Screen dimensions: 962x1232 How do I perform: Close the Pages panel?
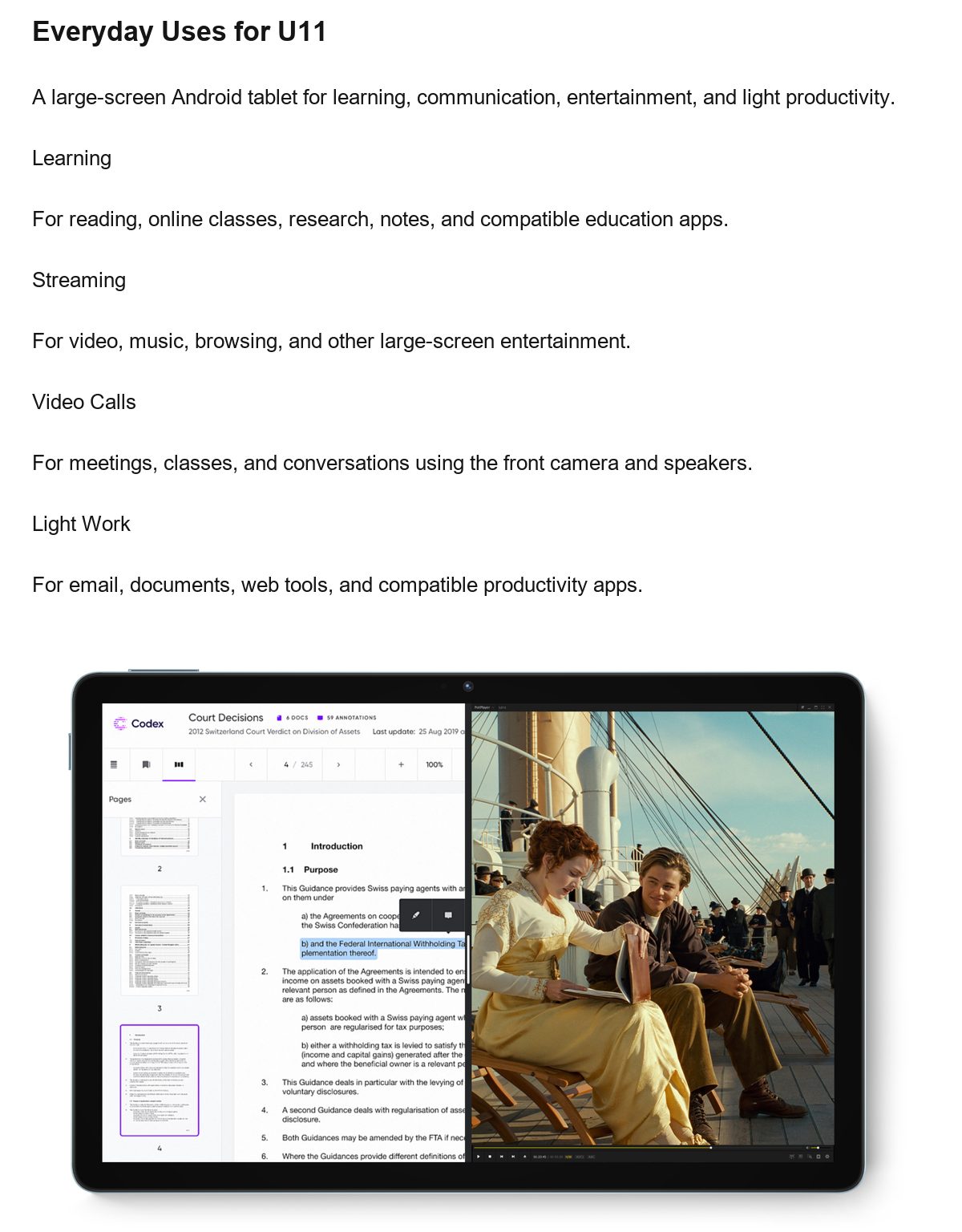pos(203,799)
